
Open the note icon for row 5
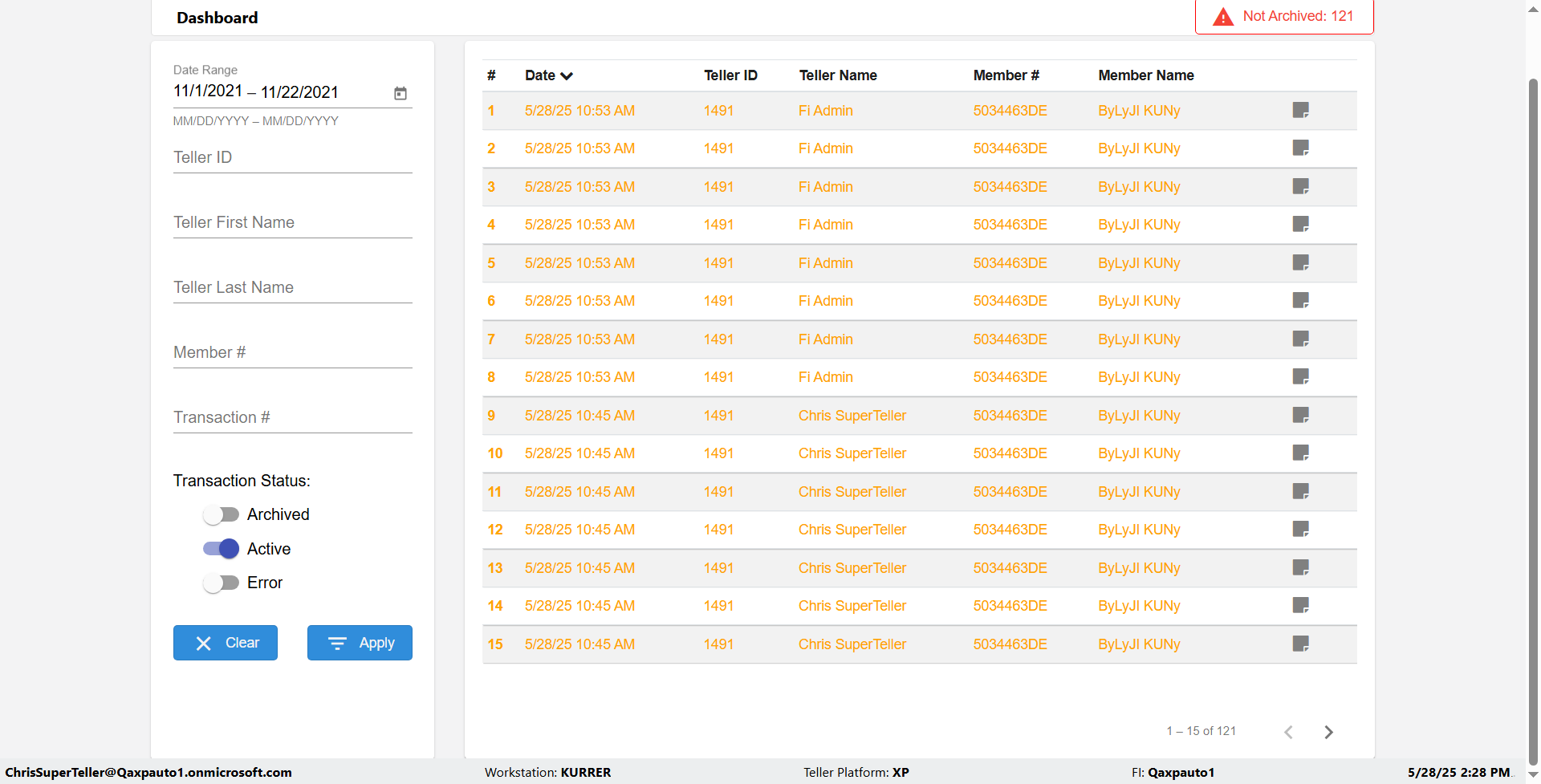[1300, 262]
